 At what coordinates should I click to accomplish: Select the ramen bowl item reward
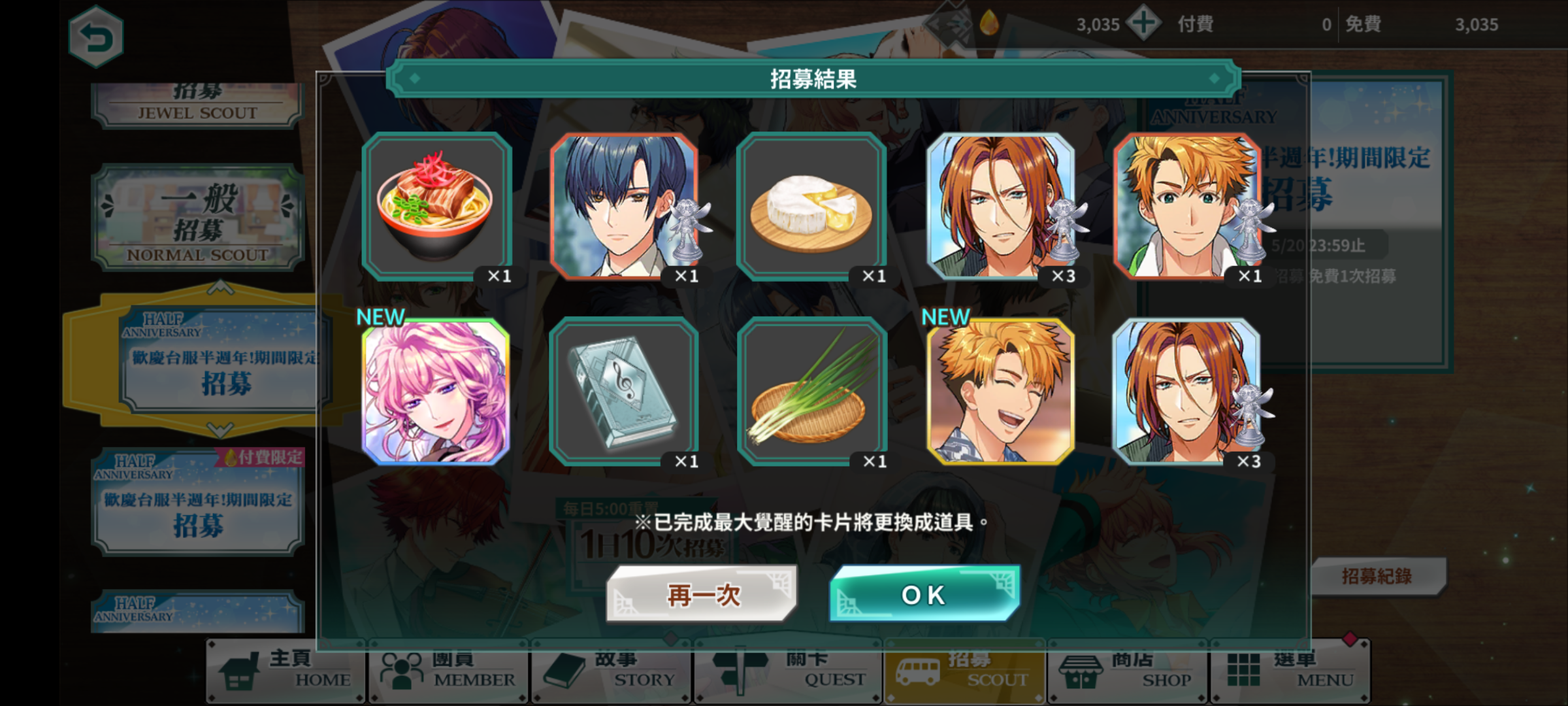coord(436,206)
